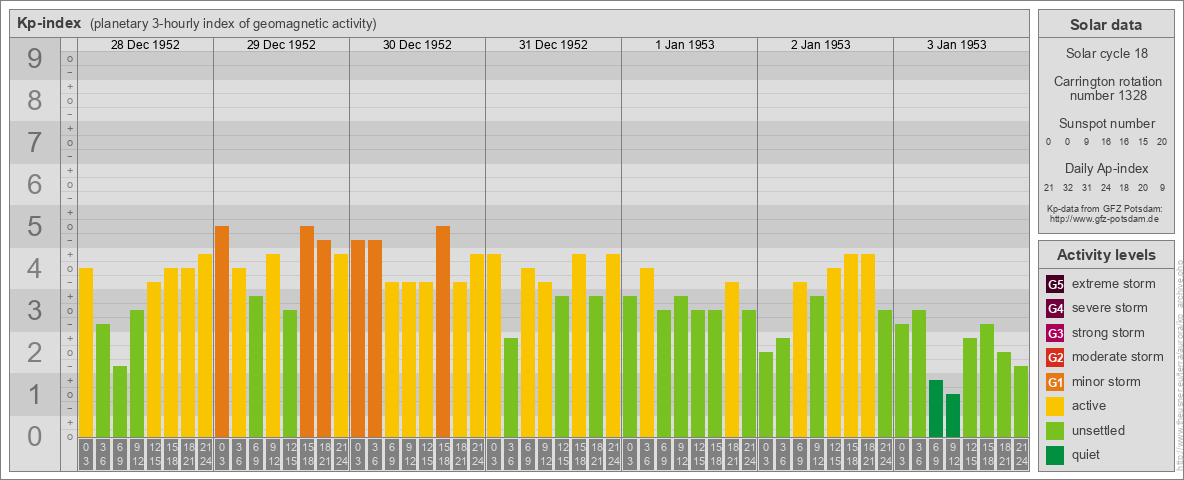Click the 3 Jan 9–12h dark green bar

click(952, 416)
